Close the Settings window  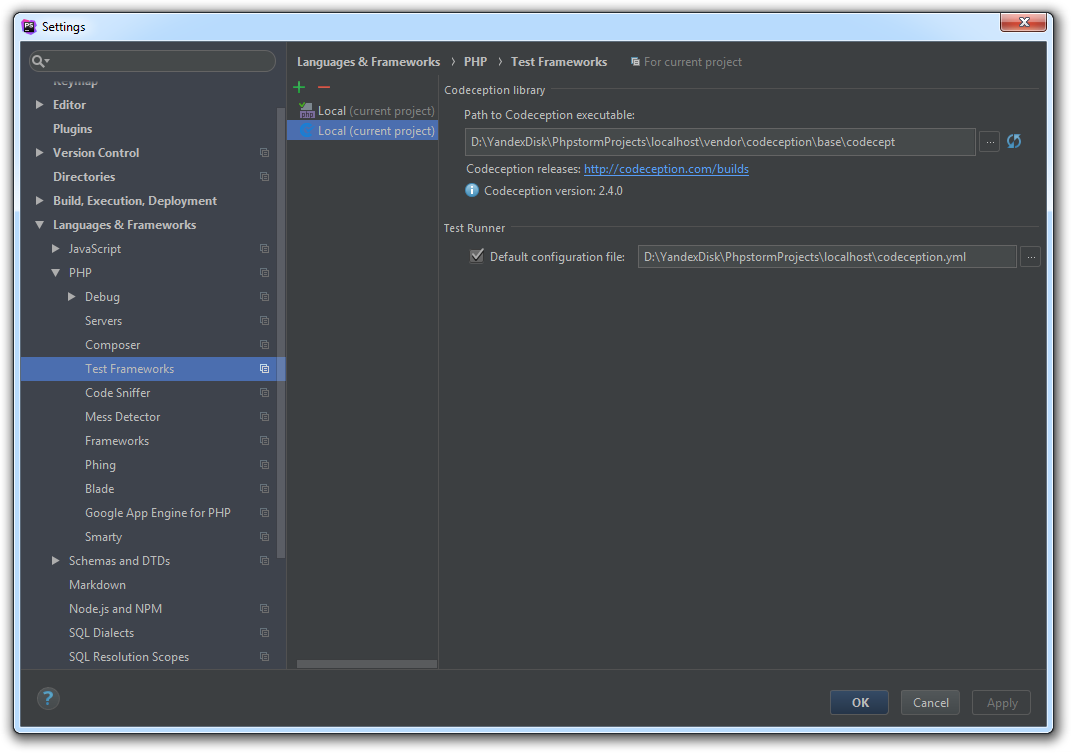tap(1023, 22)
